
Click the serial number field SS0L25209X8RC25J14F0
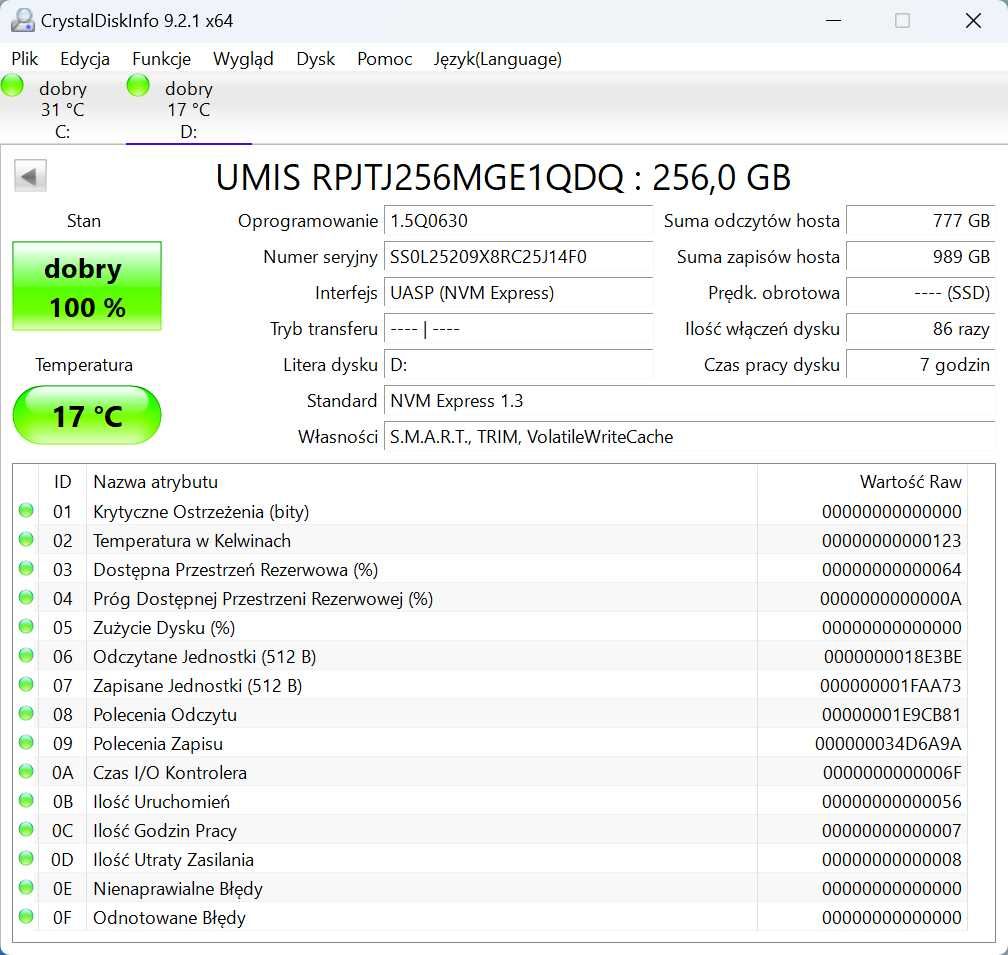click(x=518, y=257)
